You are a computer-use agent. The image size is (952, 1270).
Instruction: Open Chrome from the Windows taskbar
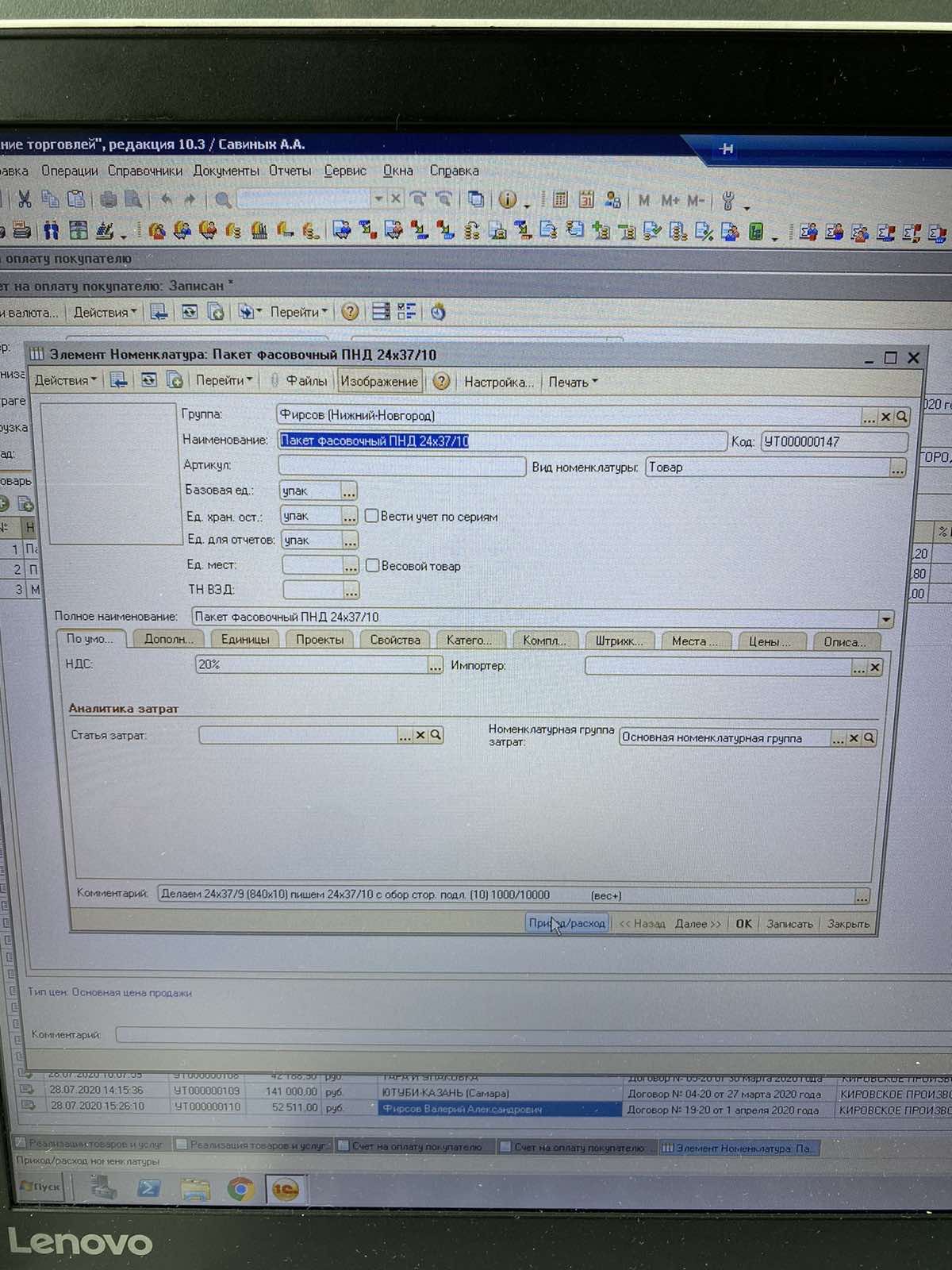(x=240, y=1188)
